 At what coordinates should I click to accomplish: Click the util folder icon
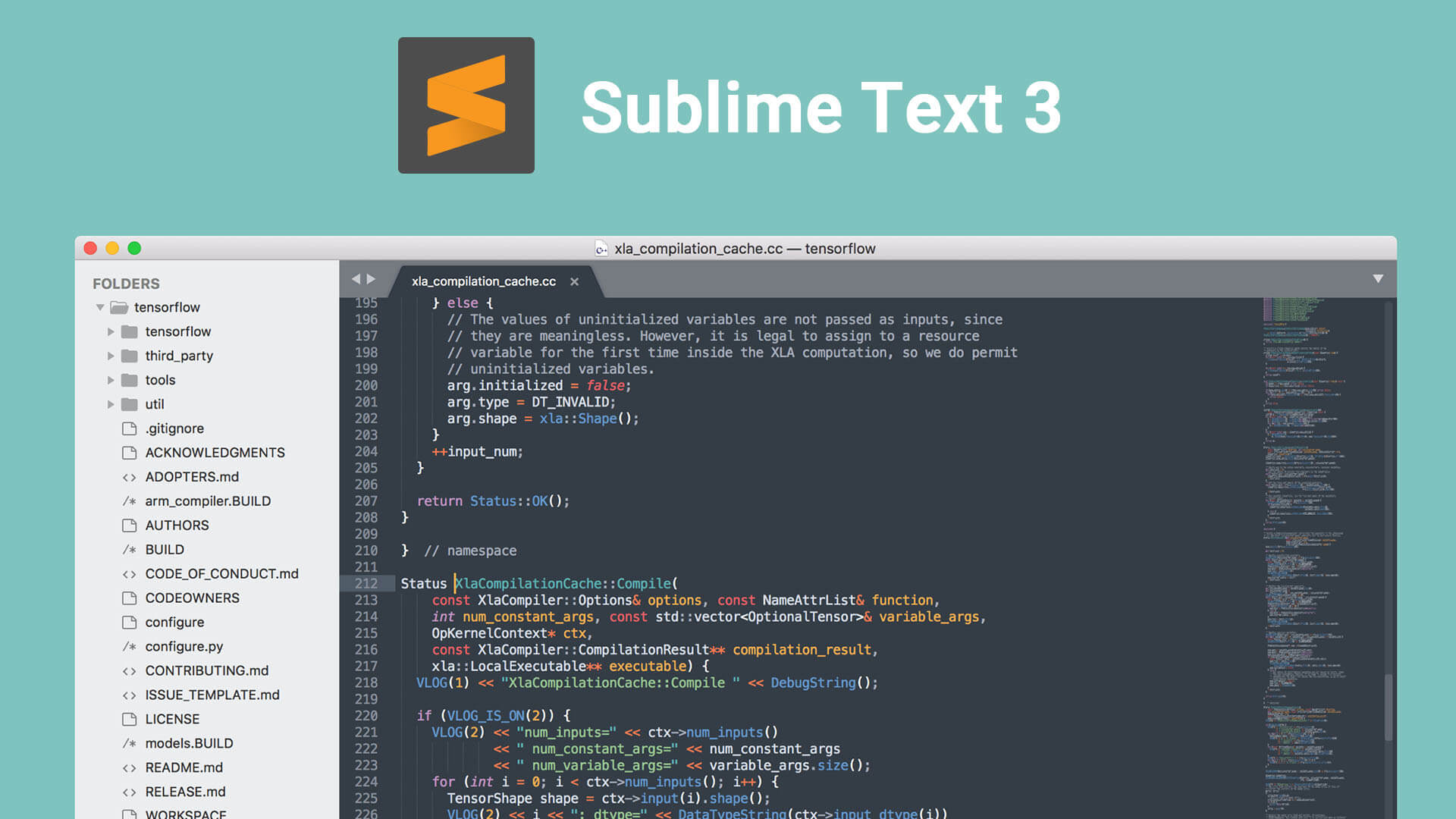(x=130, y=404)
